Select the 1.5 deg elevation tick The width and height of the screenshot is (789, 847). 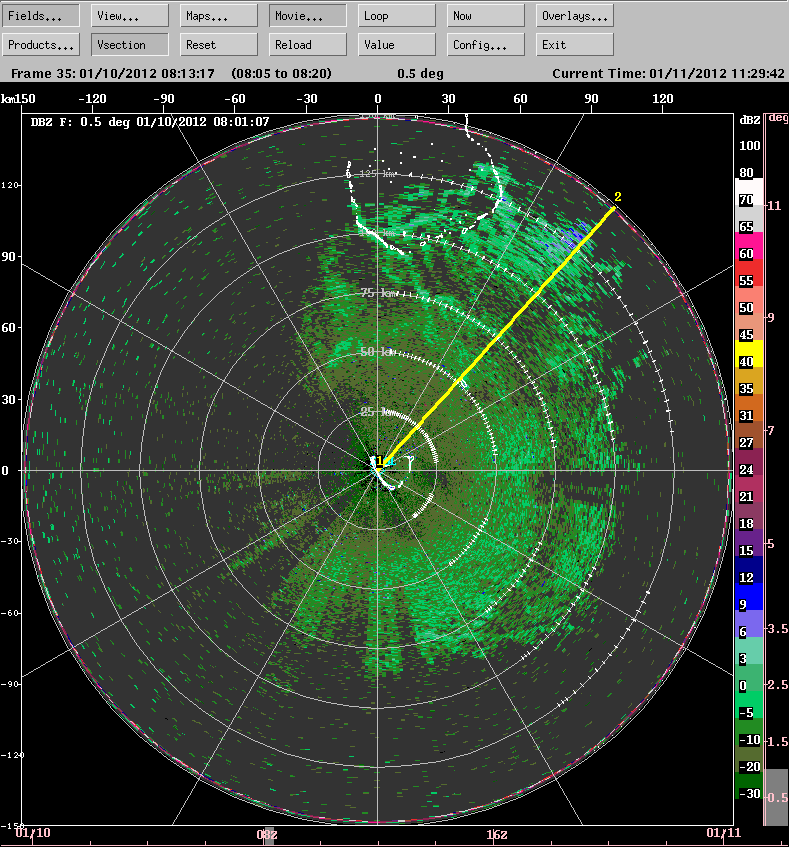tap(778, 741)
